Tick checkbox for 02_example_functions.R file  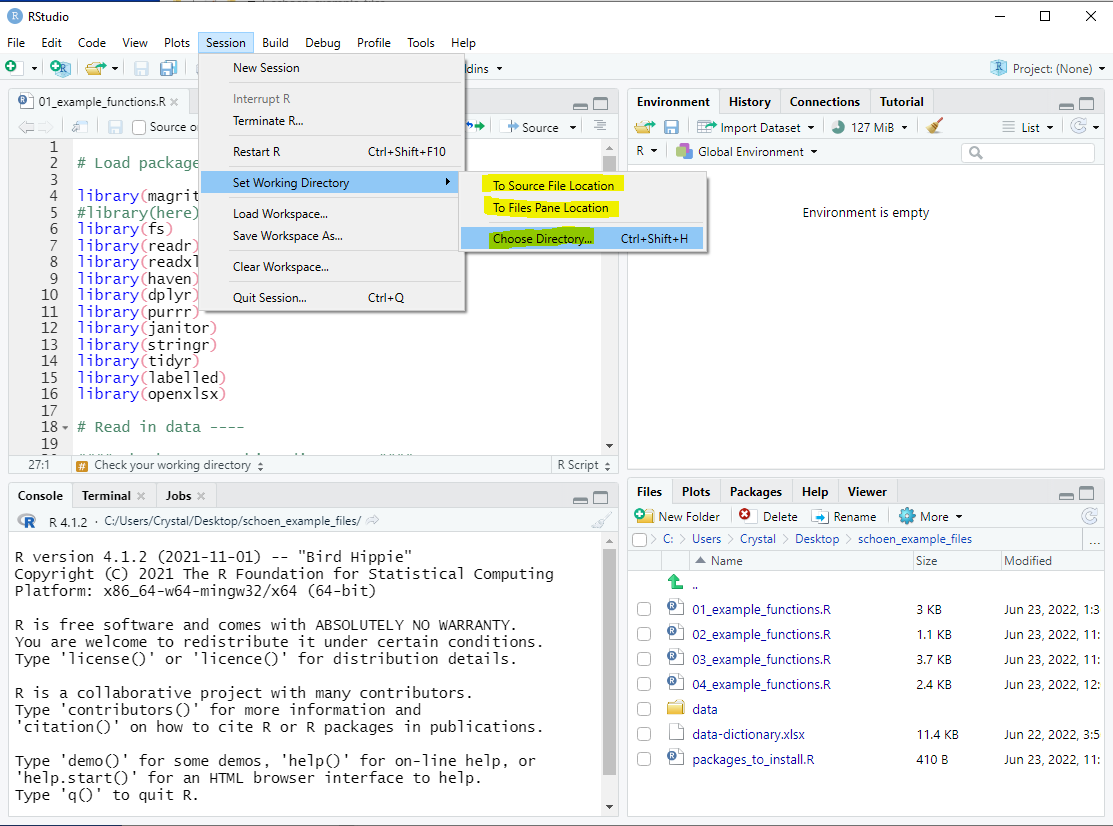click(644, 634)
